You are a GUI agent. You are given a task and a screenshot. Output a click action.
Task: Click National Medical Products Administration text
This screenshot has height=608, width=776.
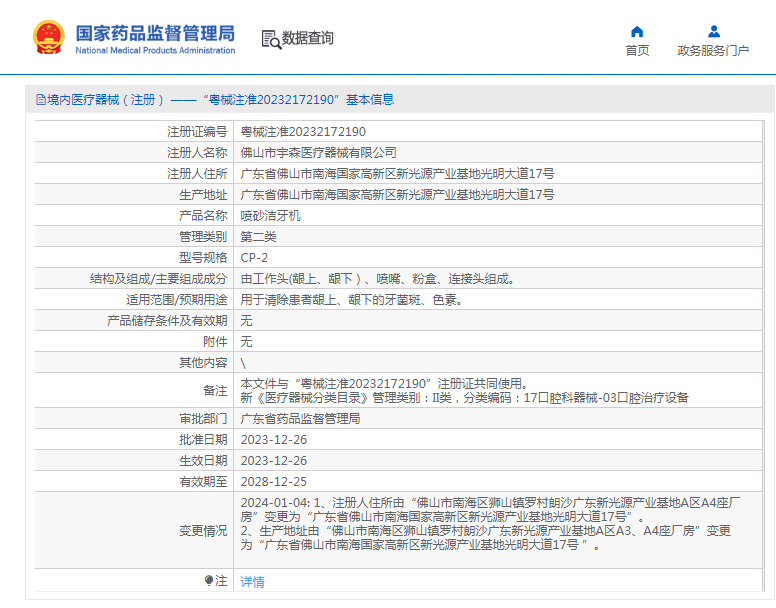155,50
